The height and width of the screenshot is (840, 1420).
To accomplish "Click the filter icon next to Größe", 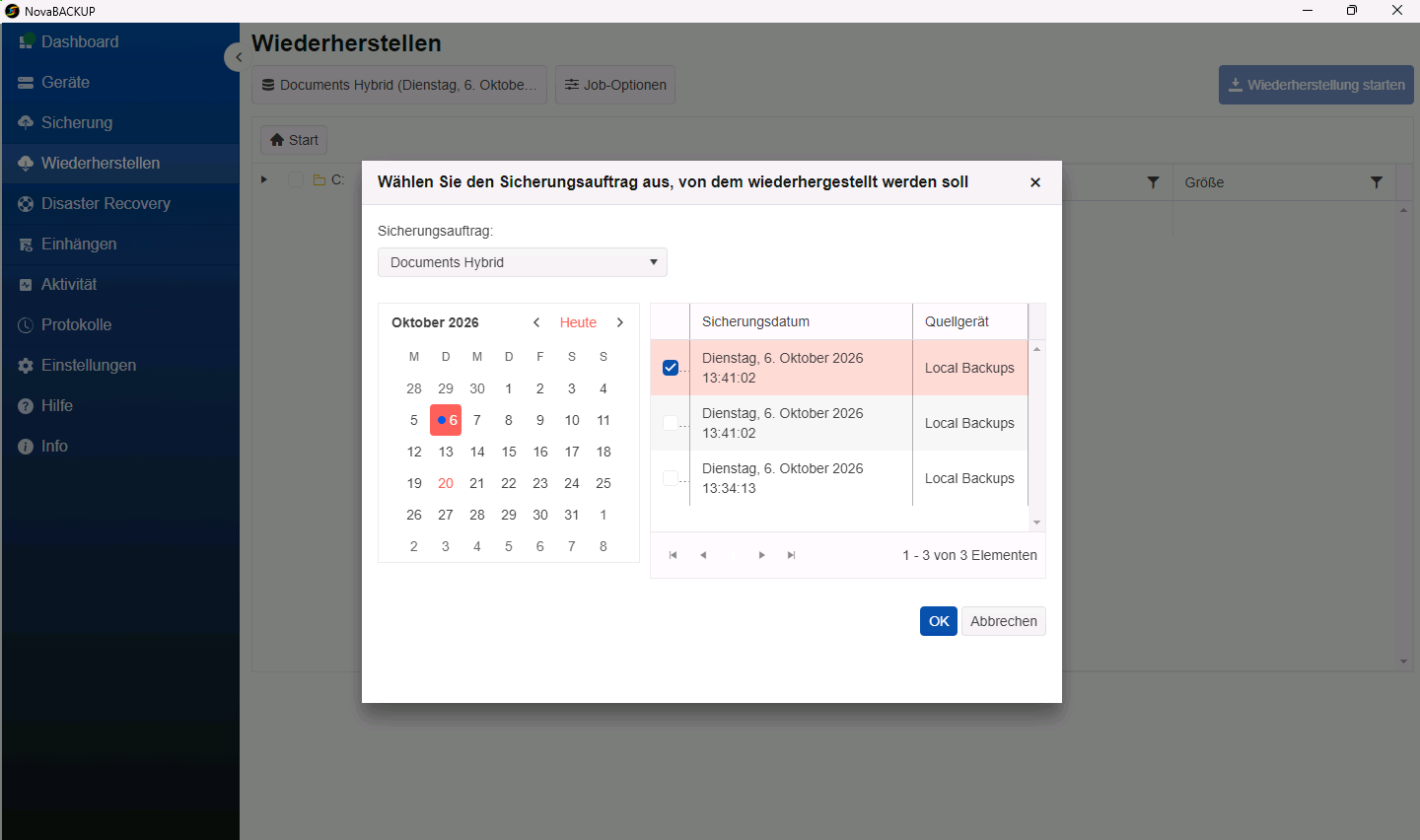I will (1377, 182).
